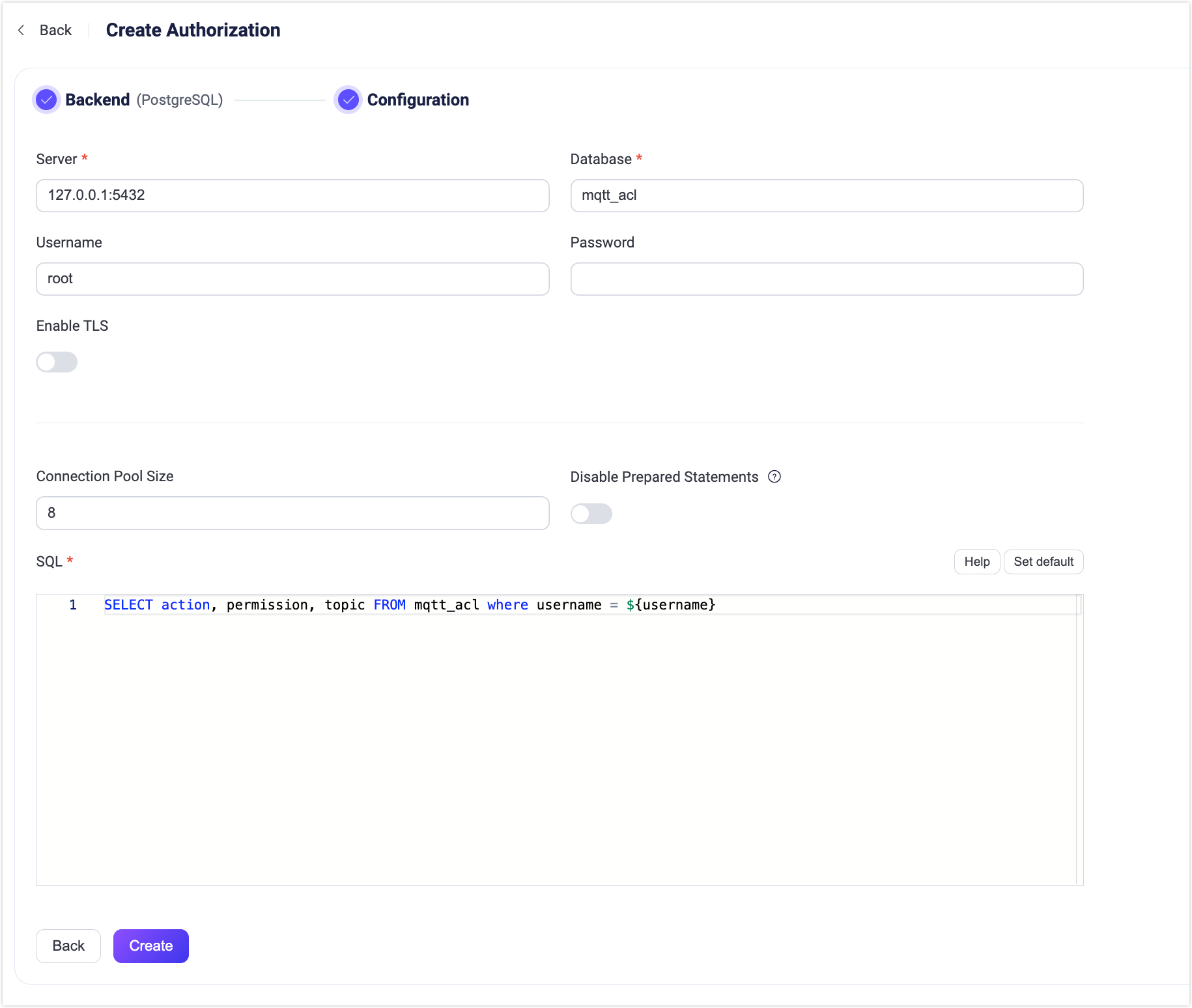Image resolution: width=1192 pixels, height=1008 pixels.
Task: Click the Configuration step checkmark icon
Action: (x=348, y=100)
